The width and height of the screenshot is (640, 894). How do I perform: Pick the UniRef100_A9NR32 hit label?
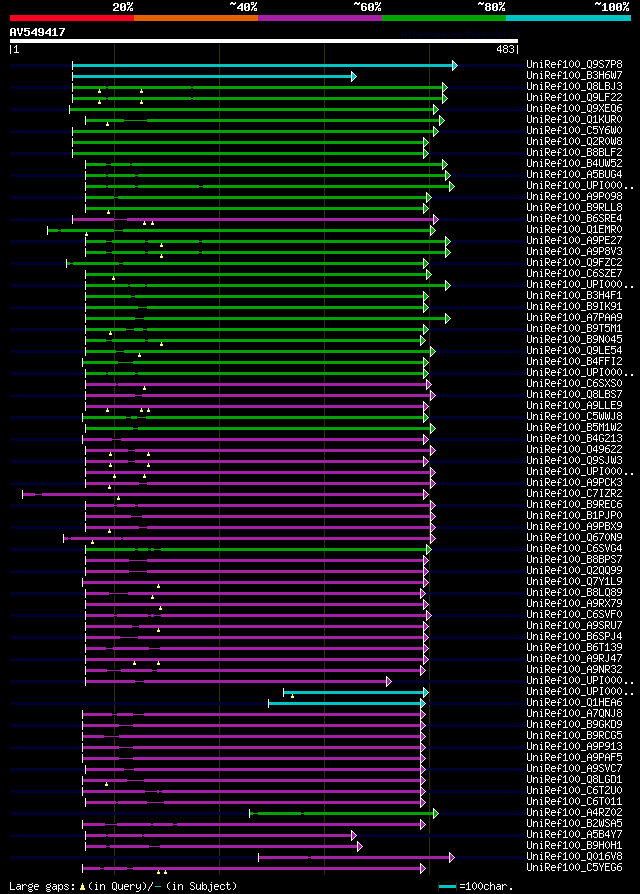point(574,669)
